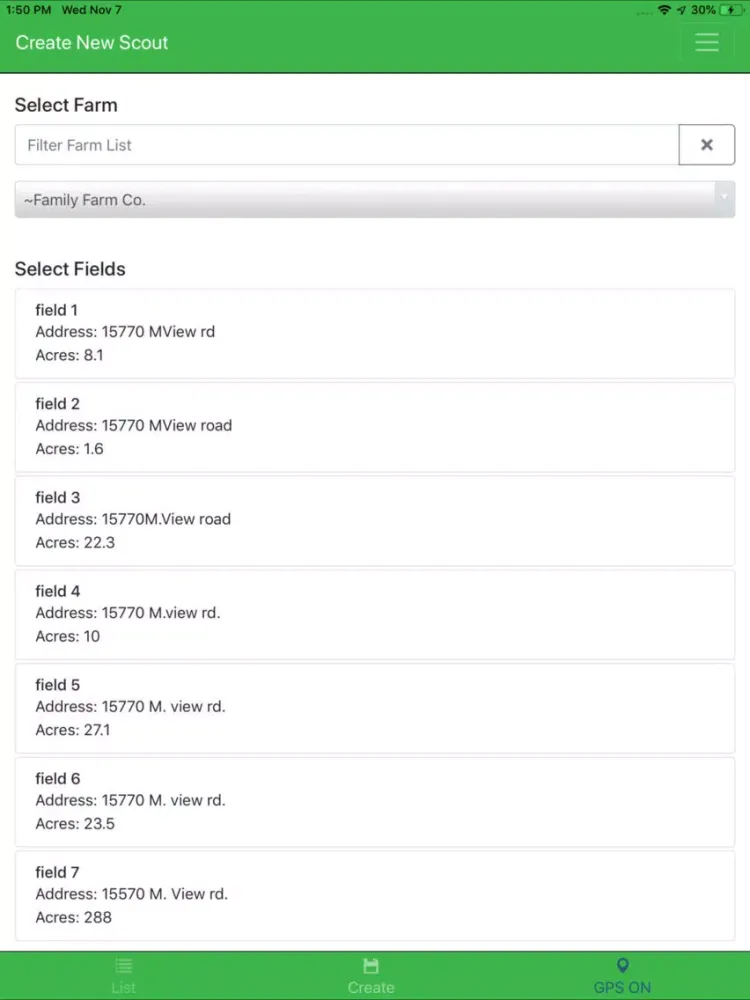Viewport: 750px width, 1000px height.
Task: Choose field 7 with 288 acres
Action: (x=375, y=895)
